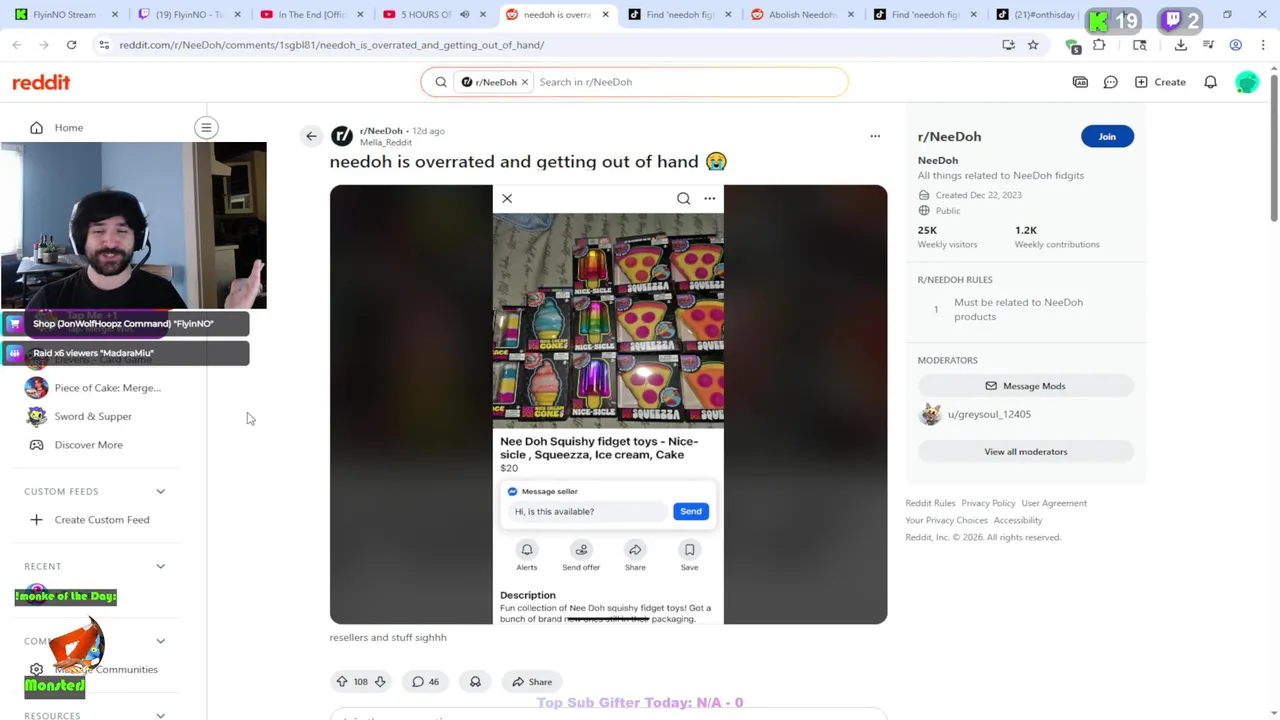Expand the Resources section
The width and height of the screenshot is (1280, 720).
pos(160,715)
